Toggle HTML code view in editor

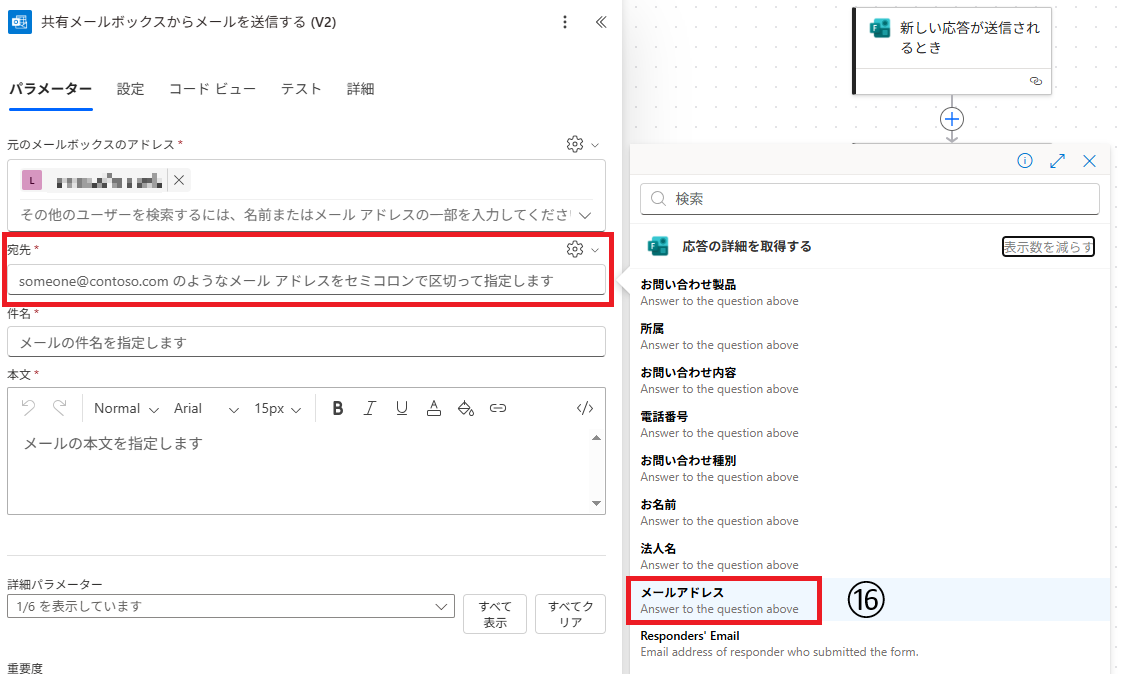[x=586, y=408]
